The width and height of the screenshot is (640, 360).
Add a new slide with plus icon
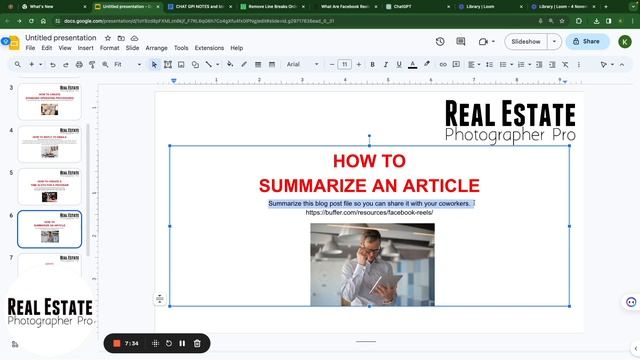pyautogui.click(x=31, y=64)
